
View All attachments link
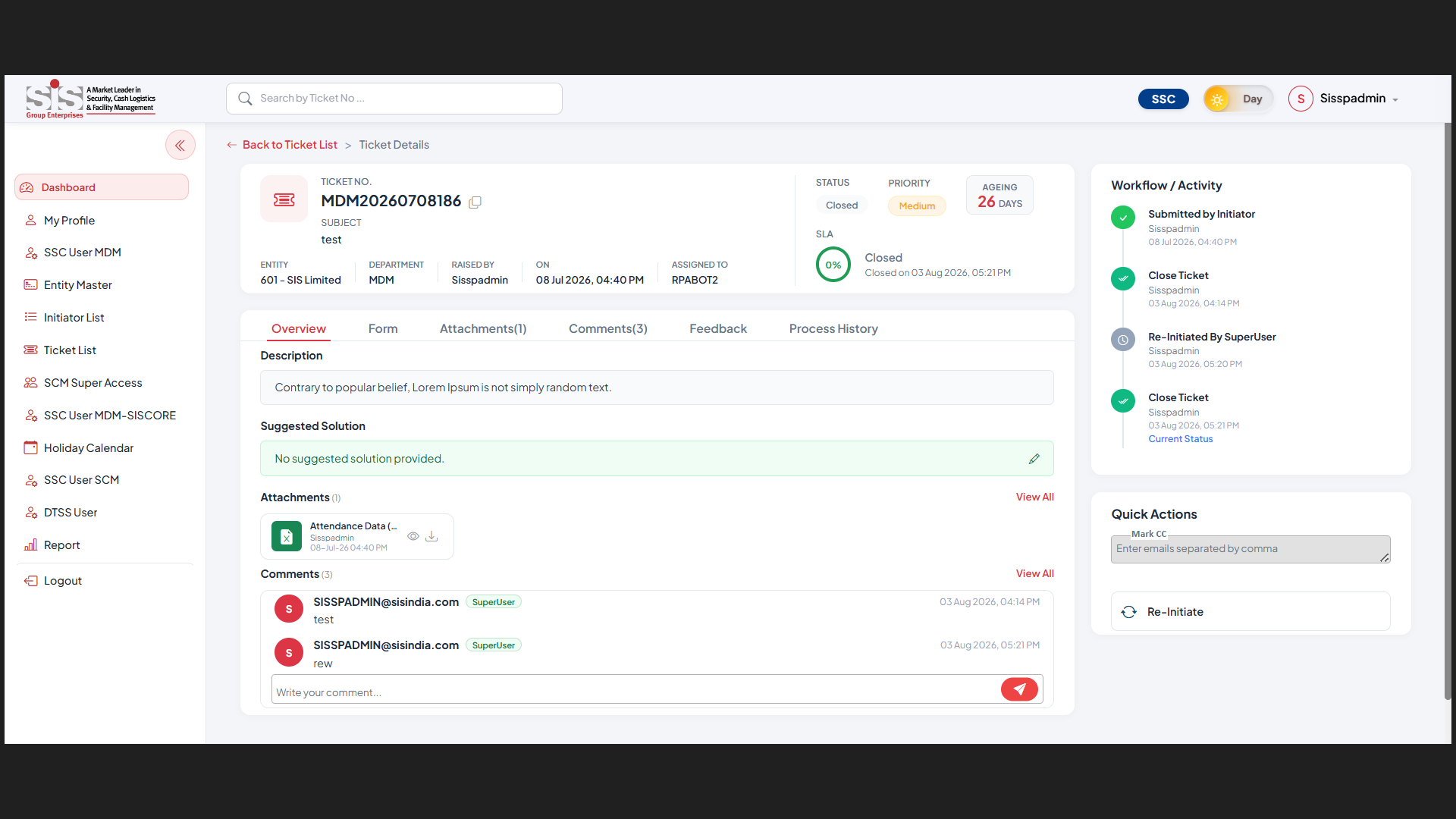[1035, 497]
